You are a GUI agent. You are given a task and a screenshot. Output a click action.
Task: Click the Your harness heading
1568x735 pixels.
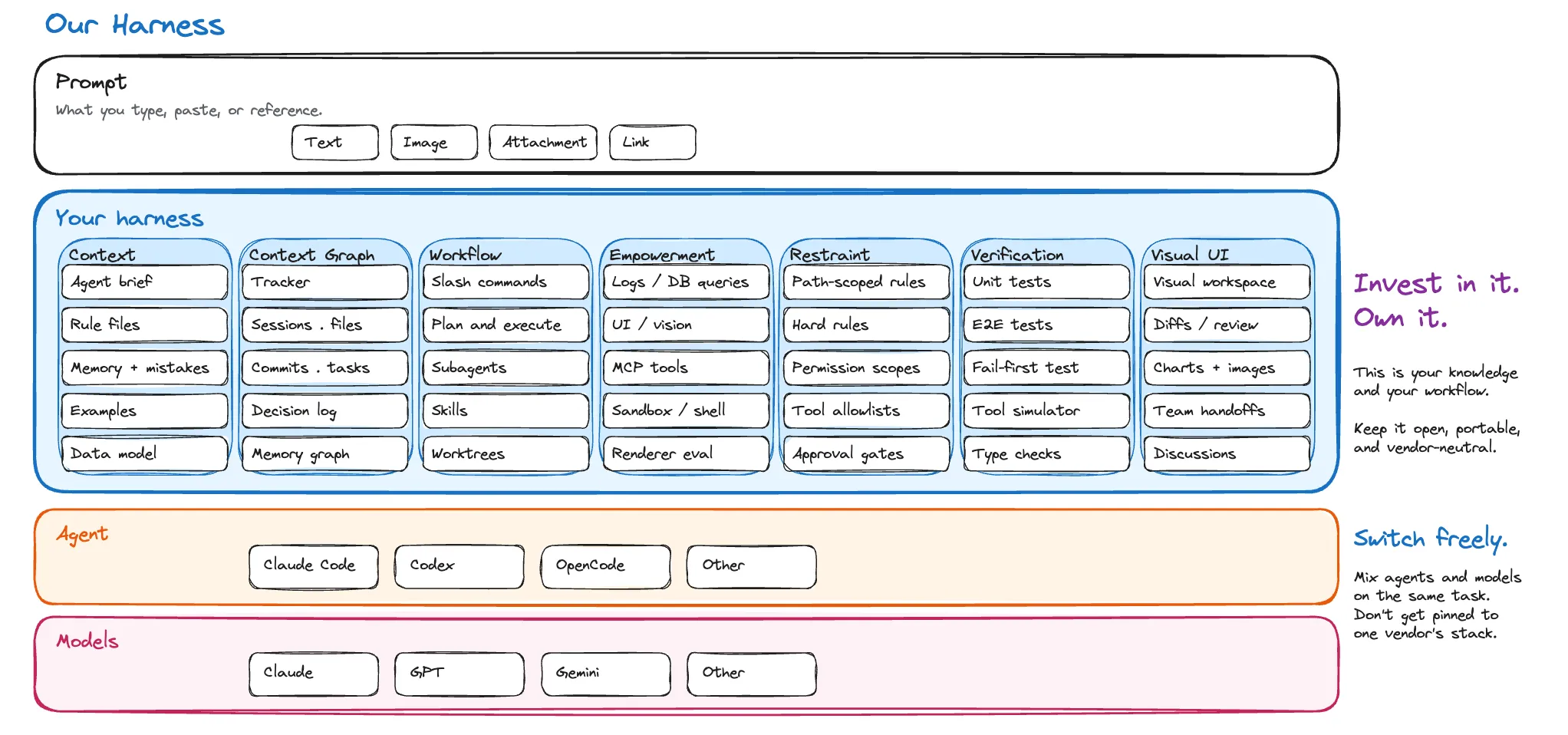click(130, 219)
